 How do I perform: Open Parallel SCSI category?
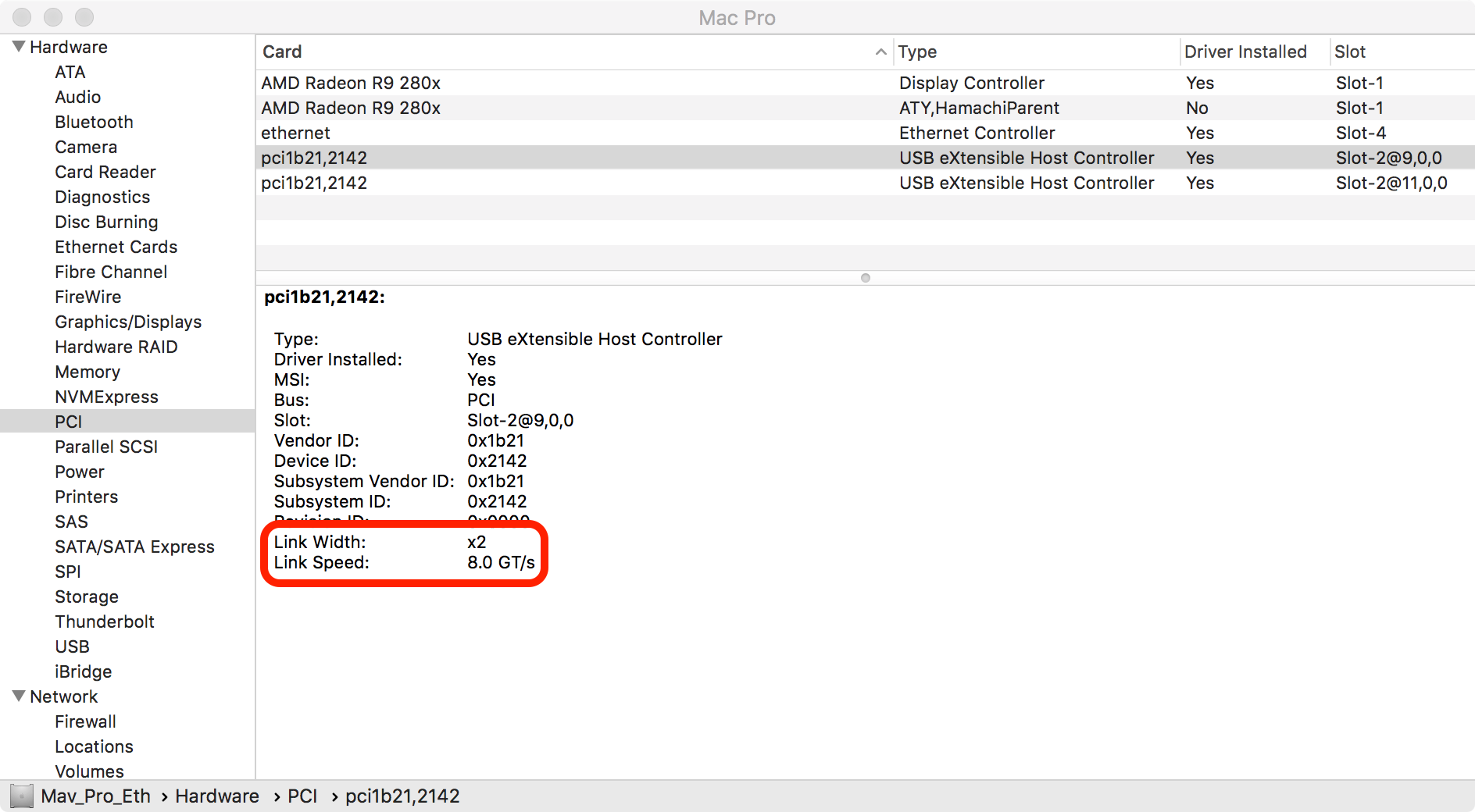coord(106,447)
